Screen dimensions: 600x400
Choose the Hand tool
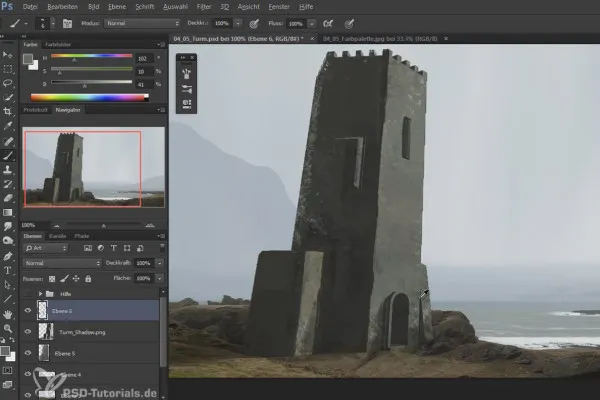click(x=8, y=313)
